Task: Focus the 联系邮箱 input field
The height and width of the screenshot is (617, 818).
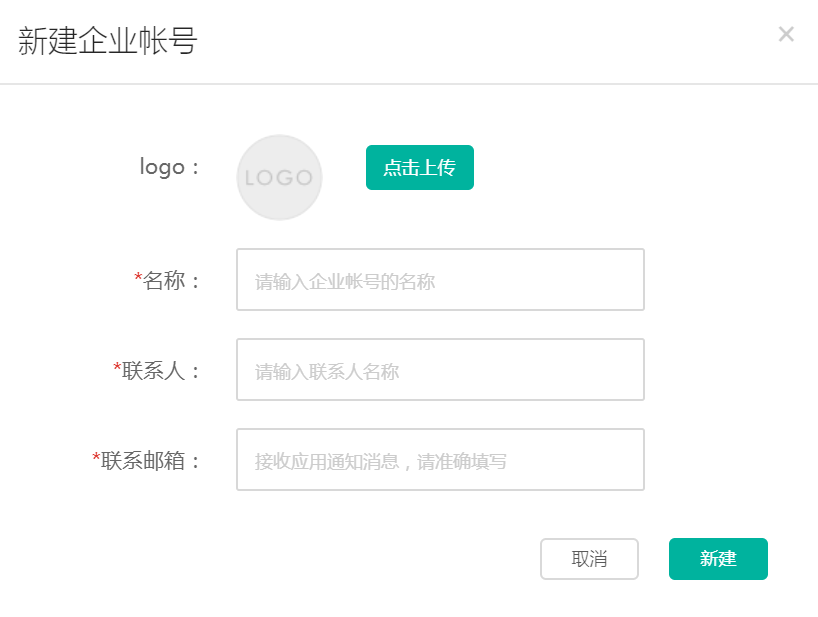Action: (x=440, y=459)
